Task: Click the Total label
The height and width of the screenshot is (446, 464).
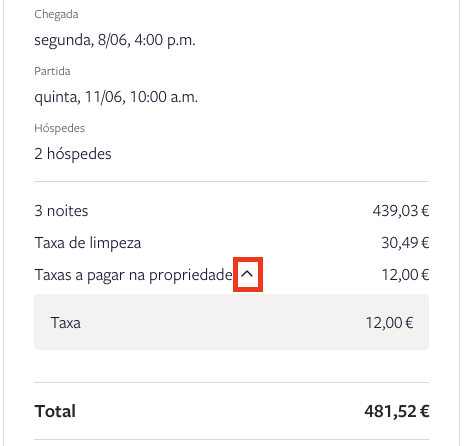Action: click(x=55, y=411)
